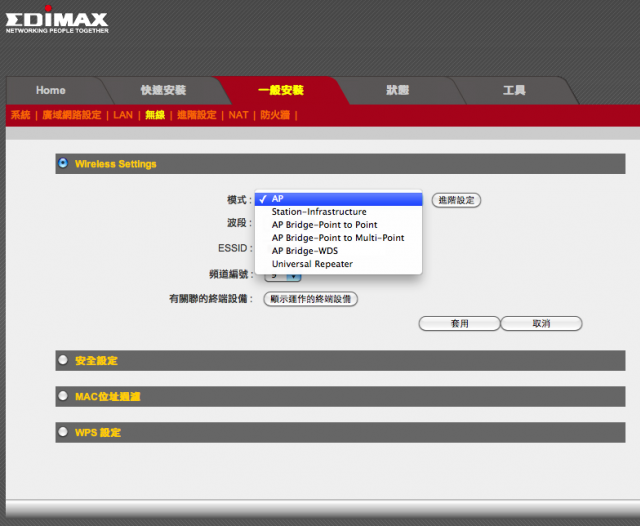The height and width of the screenshot is (526, 640).
Task: Open the 廣域網路設定 submenu link
Action: pyautogui.click(x=72, y=115)
